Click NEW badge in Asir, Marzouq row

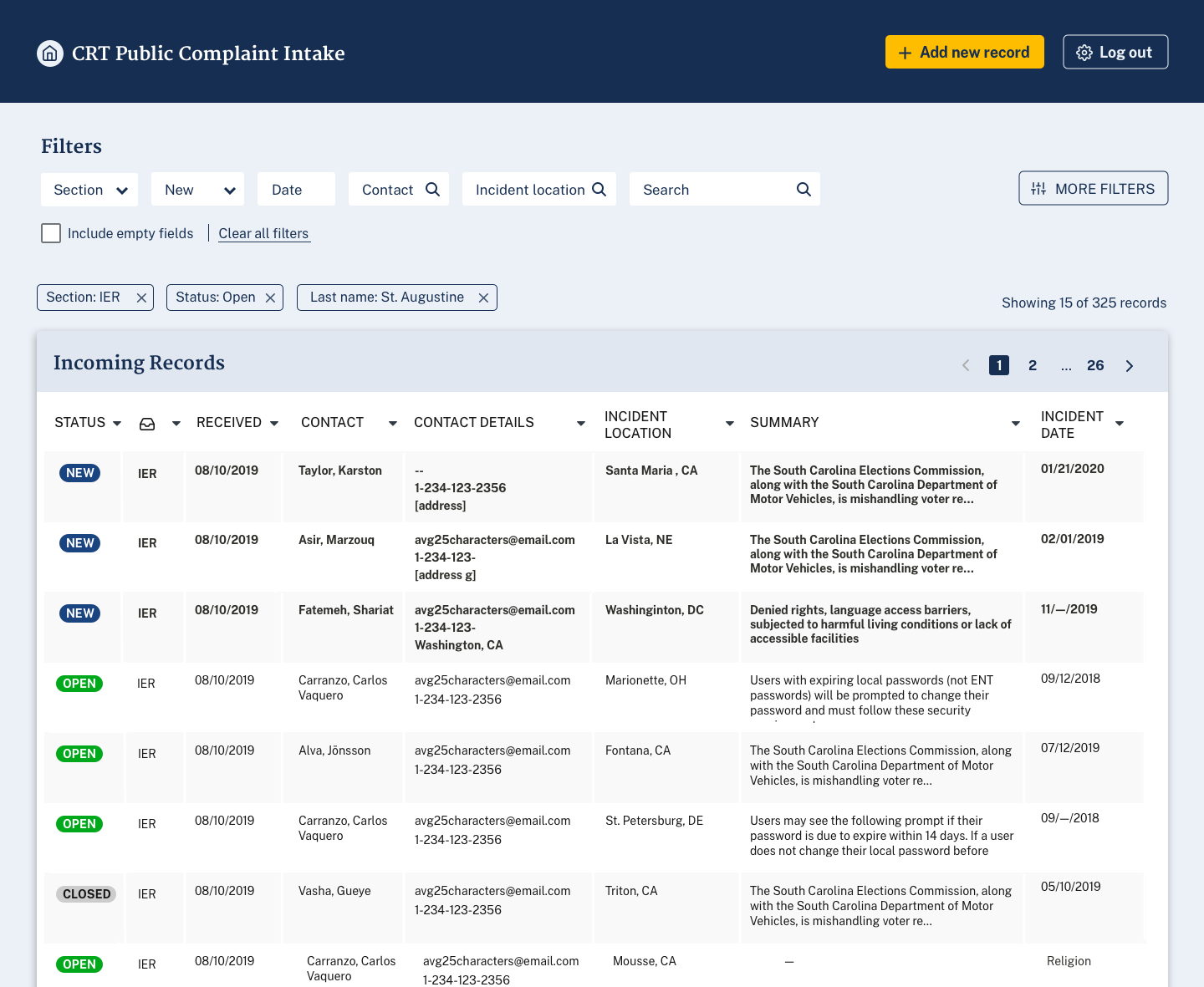80,543
